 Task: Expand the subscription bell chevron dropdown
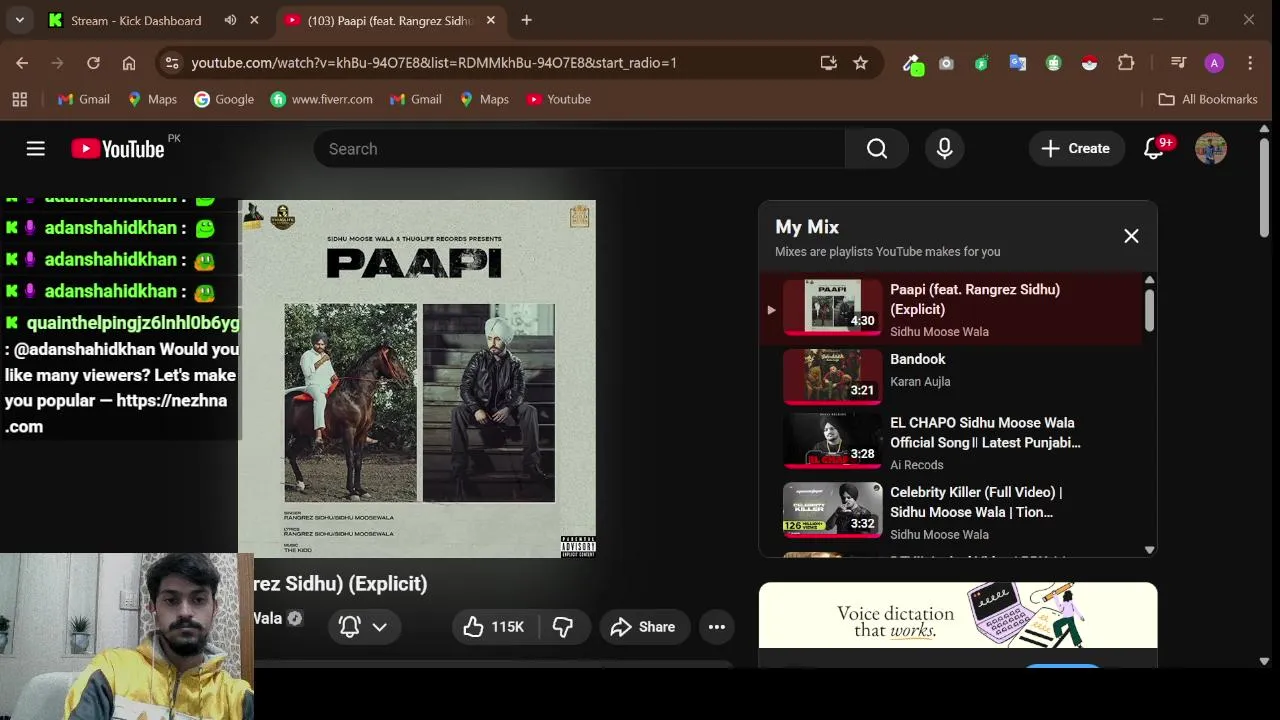[380, 627]
